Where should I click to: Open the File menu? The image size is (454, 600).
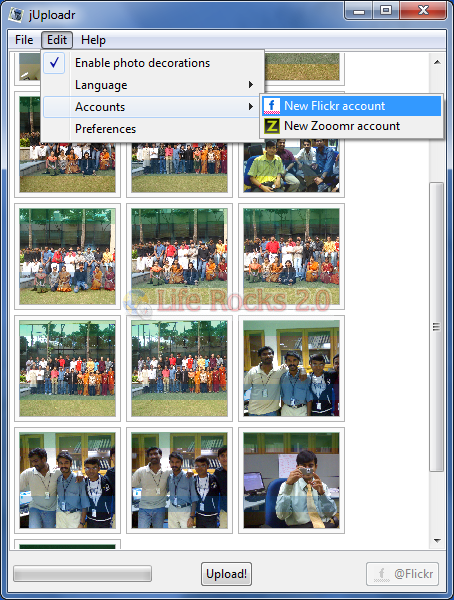[x=24, y=39]
